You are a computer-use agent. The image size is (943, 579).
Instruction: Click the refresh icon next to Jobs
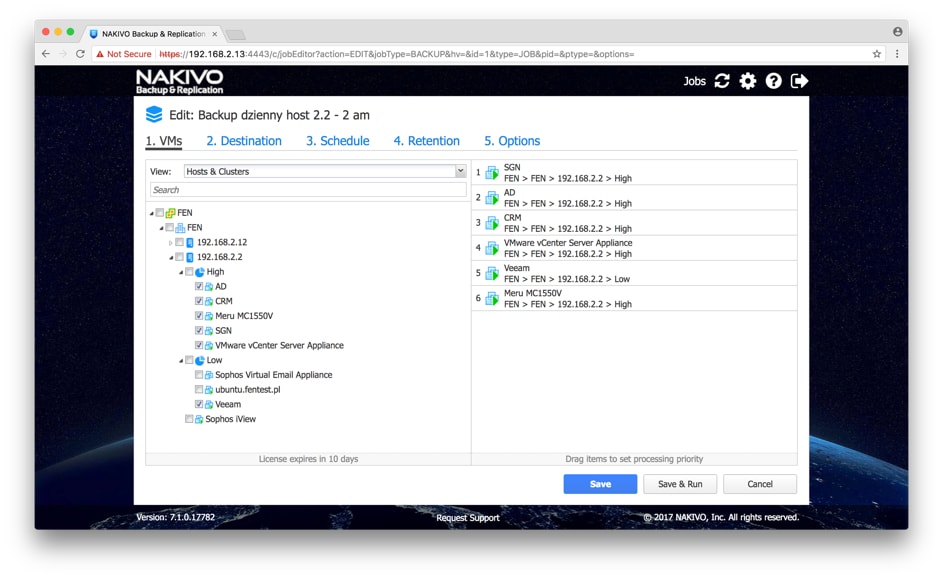(x=722, y=81)
